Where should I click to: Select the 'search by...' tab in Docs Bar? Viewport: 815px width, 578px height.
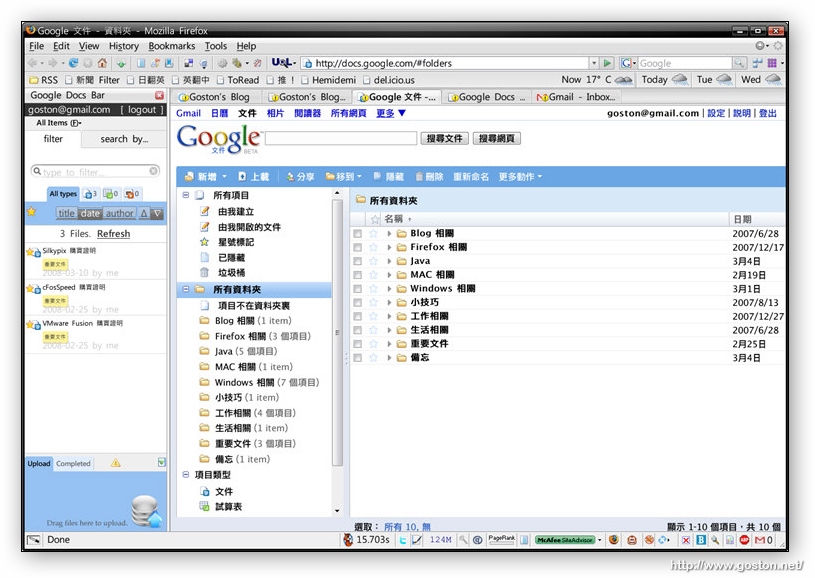click(124, 139)
